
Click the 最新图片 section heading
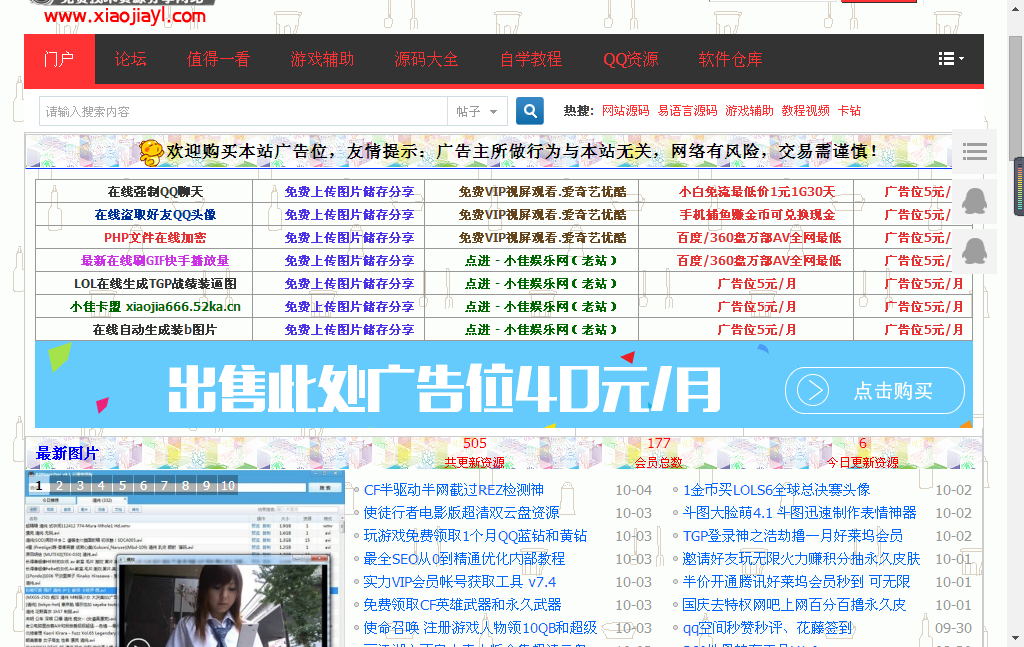click(67, 453)
